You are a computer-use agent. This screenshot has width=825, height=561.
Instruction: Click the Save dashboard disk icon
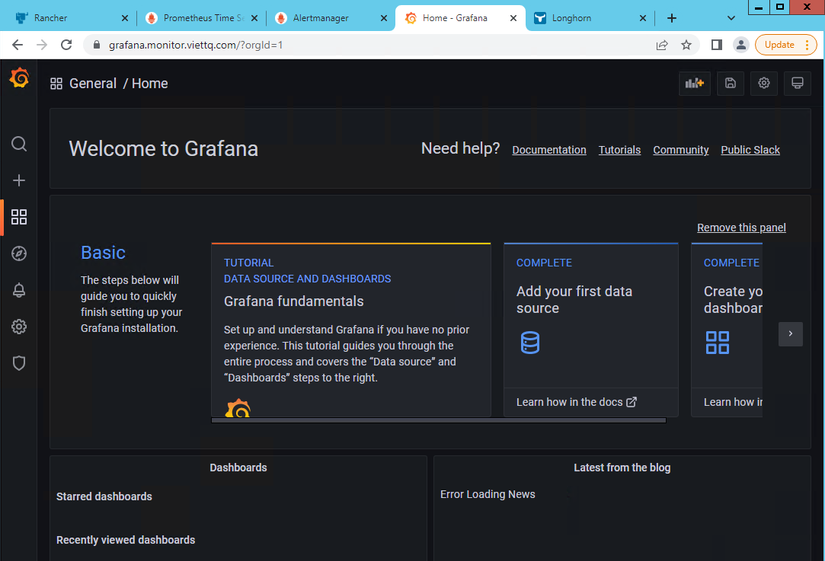[x=730, y=83]
